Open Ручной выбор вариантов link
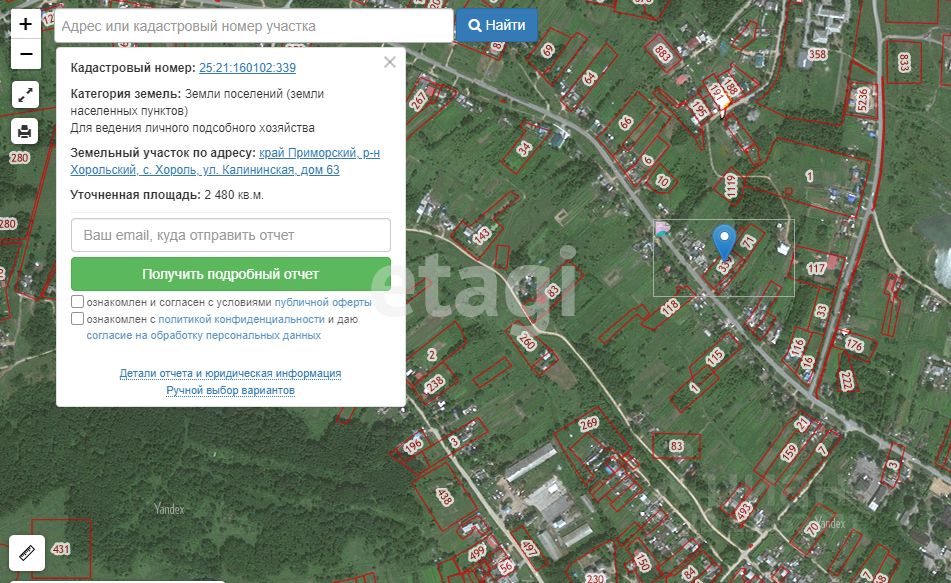The width and height of the screenshot is (951, 583). click(230, 390)
